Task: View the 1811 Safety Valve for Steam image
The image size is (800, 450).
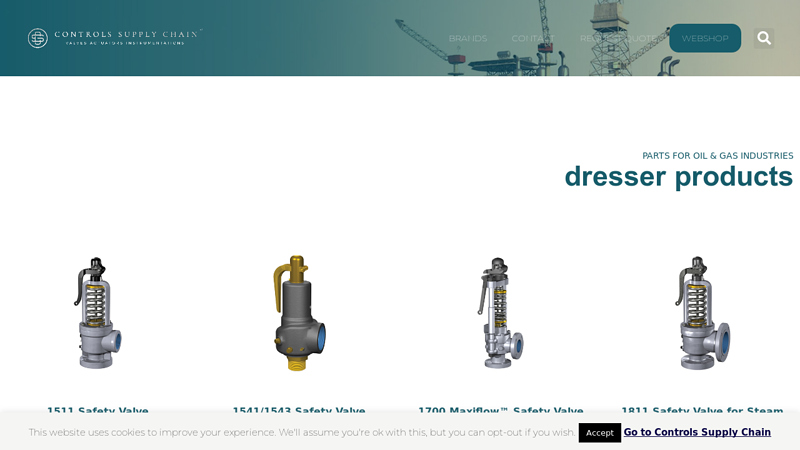Action: pos(702,313)
